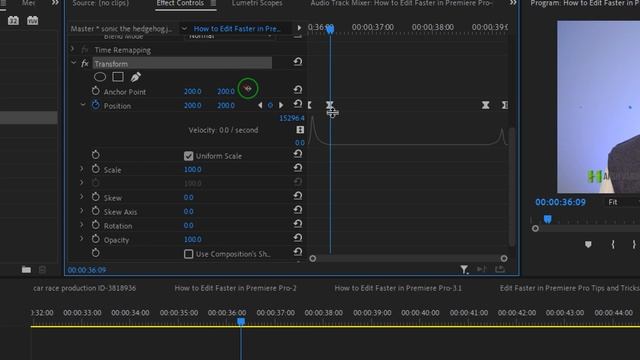The image size is (640, 360).
Task: Click How to Edit Faster sequence clip link
Action: click(x=237, y=29)
